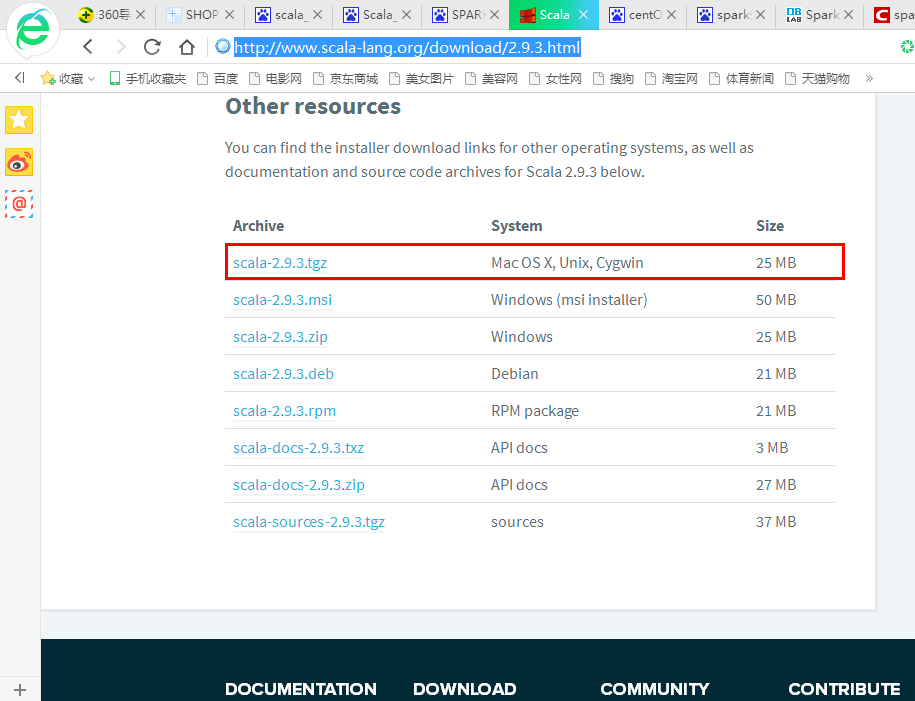Close the SHOP tab

click(229, 15)
